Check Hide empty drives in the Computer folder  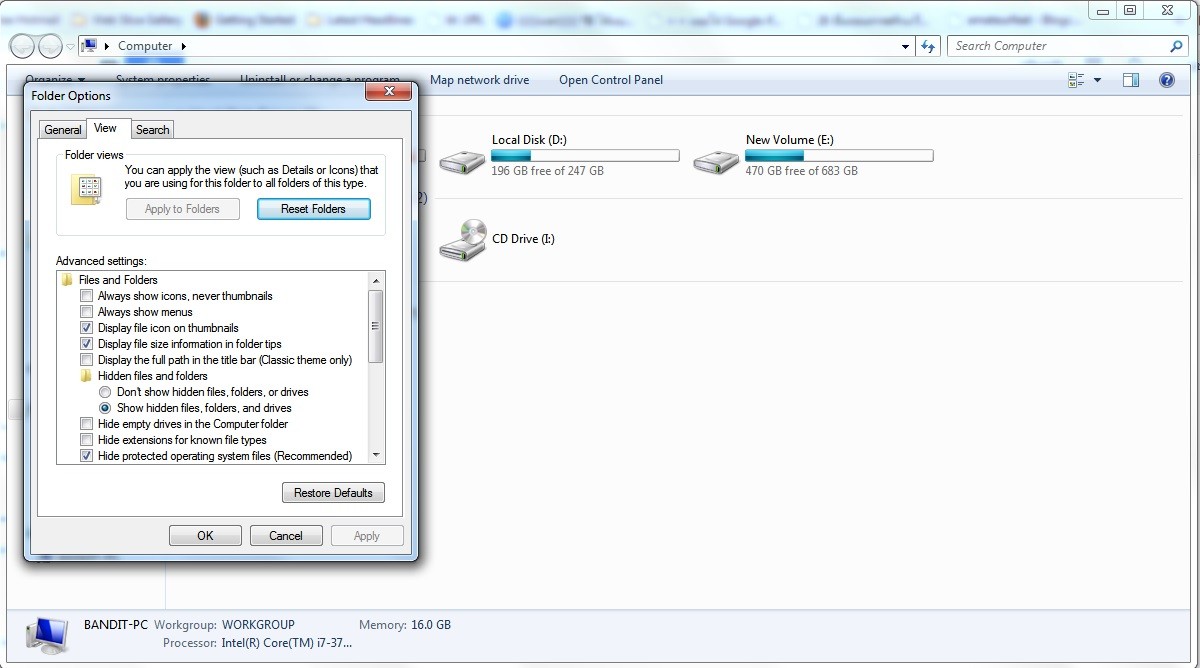click(x=87, y=424)
